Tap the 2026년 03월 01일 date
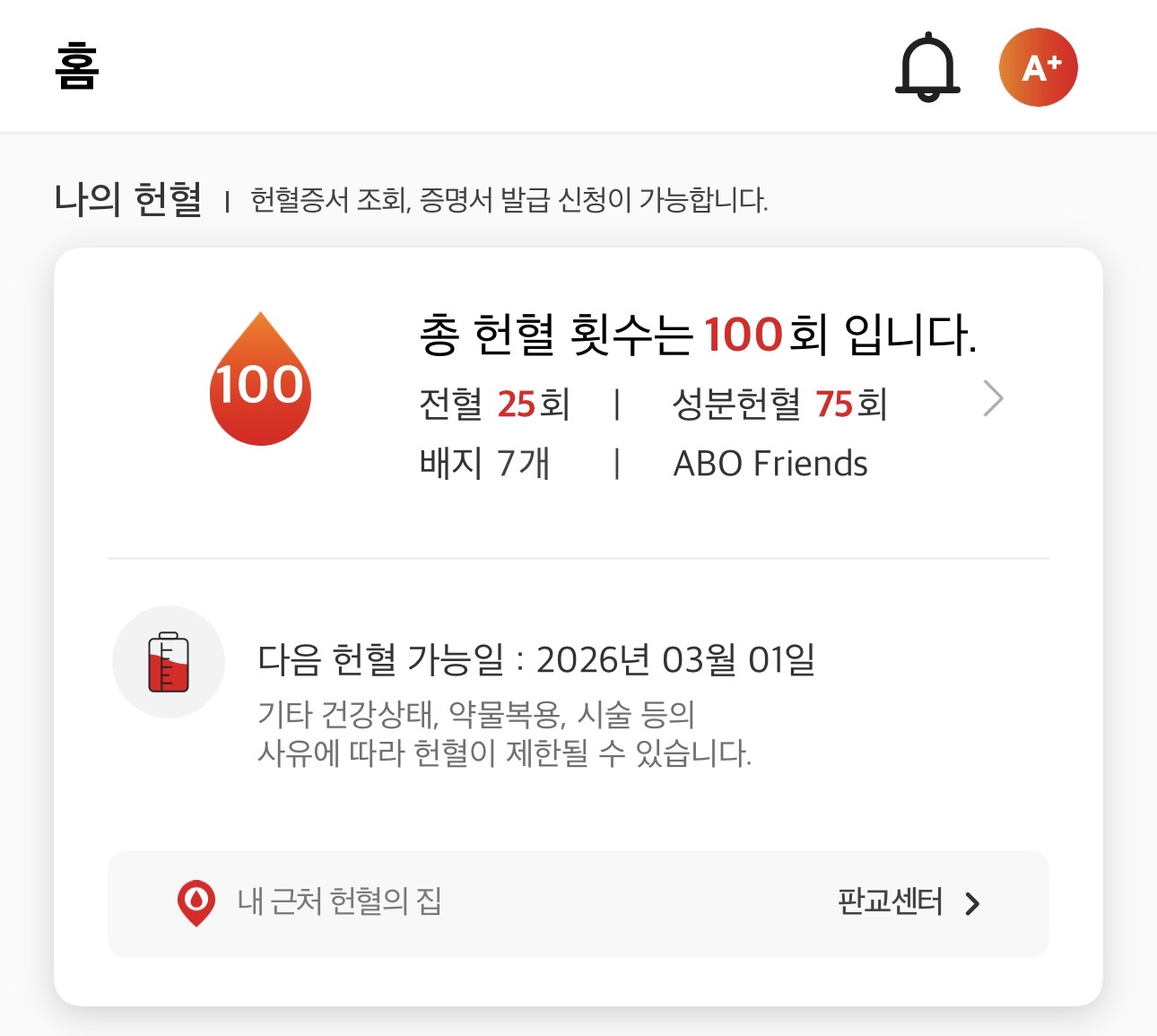Image resolution: width=1157 pixels, height=1036 pixels. 675,660
